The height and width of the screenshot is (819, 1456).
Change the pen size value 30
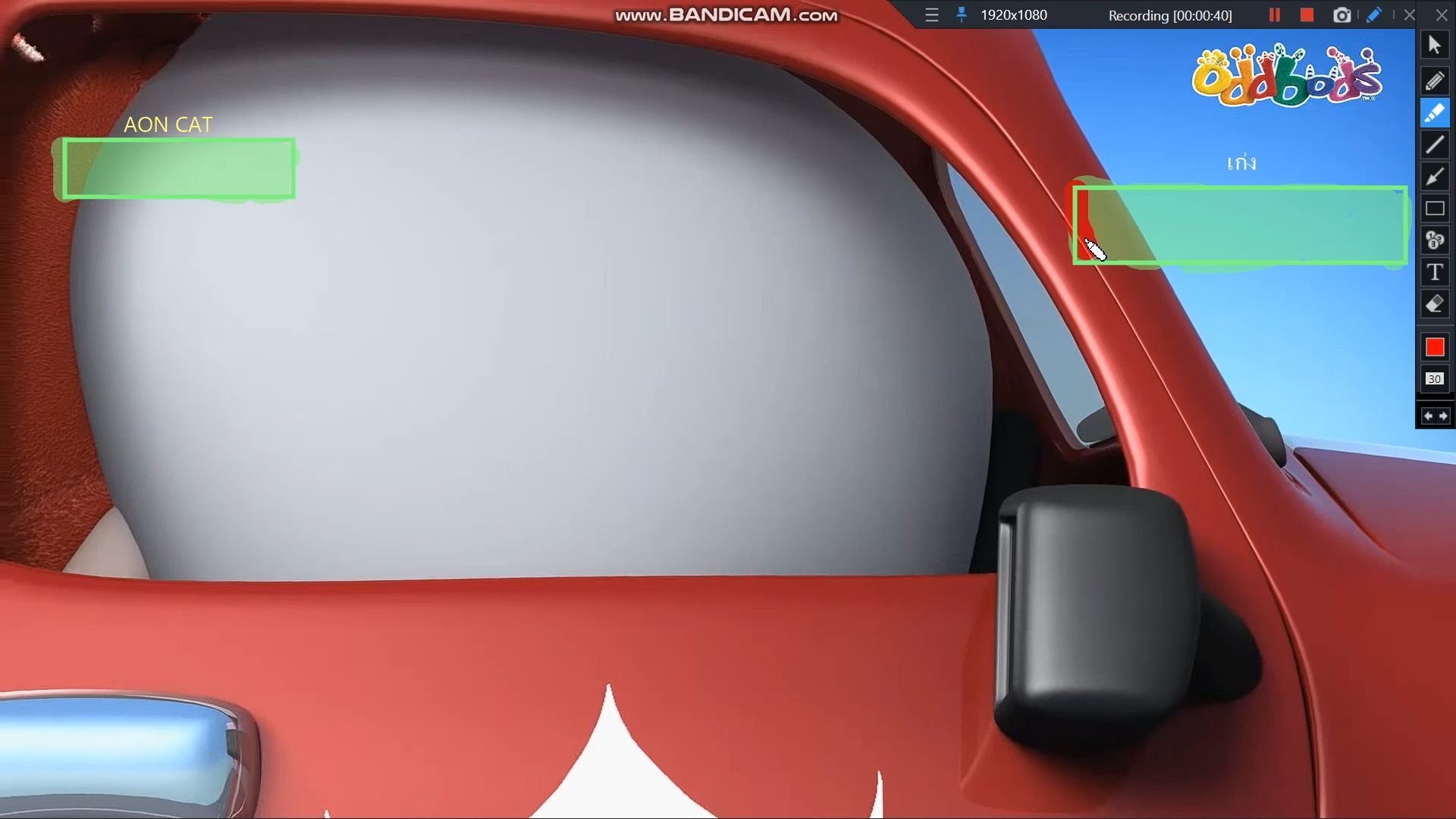tap(1434, 379)
